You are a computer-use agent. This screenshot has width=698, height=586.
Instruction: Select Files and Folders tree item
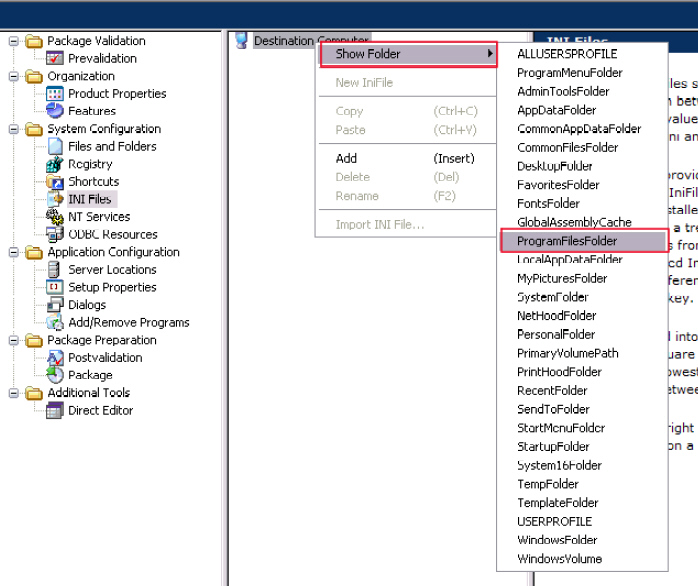112,147
